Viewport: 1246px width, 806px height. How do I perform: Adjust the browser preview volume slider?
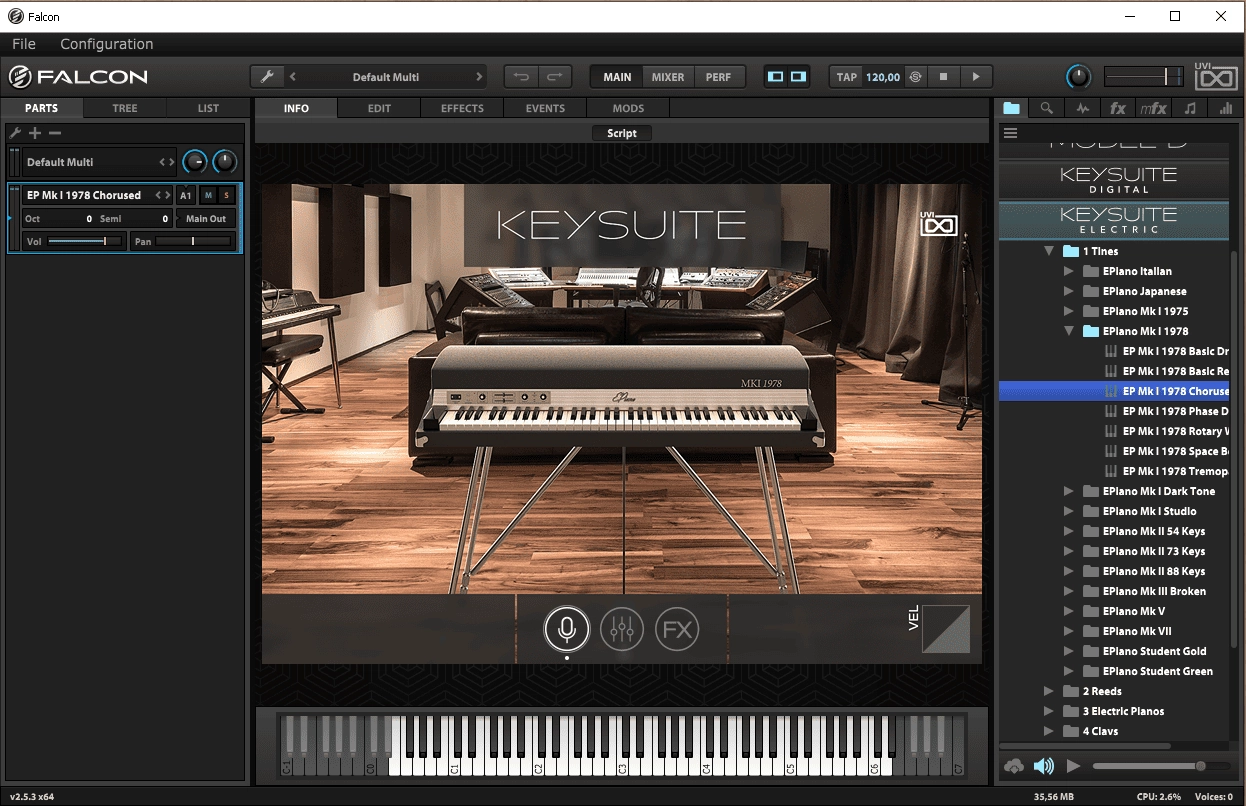[x=1160, y=766]
